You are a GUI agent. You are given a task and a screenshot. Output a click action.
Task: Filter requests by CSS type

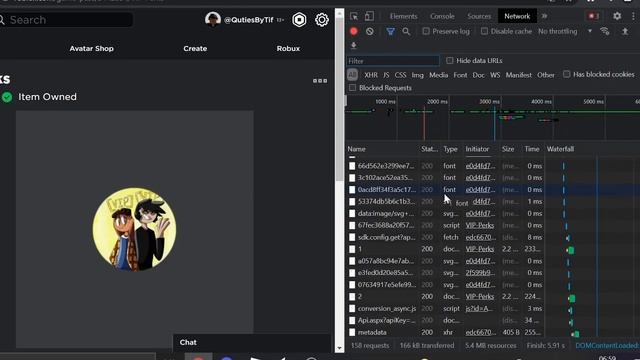pos(400,75)
